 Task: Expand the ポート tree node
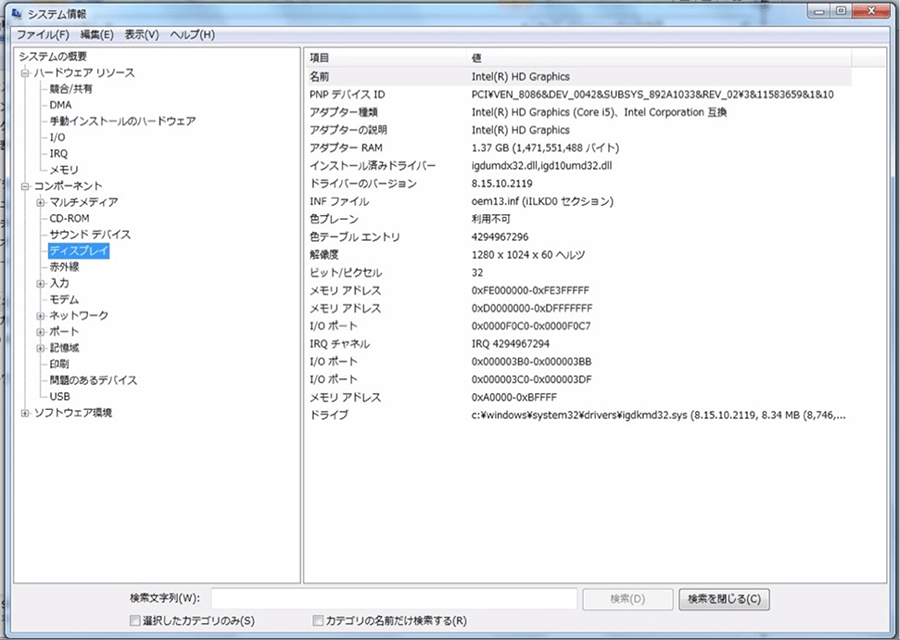[x=40, y=332]
